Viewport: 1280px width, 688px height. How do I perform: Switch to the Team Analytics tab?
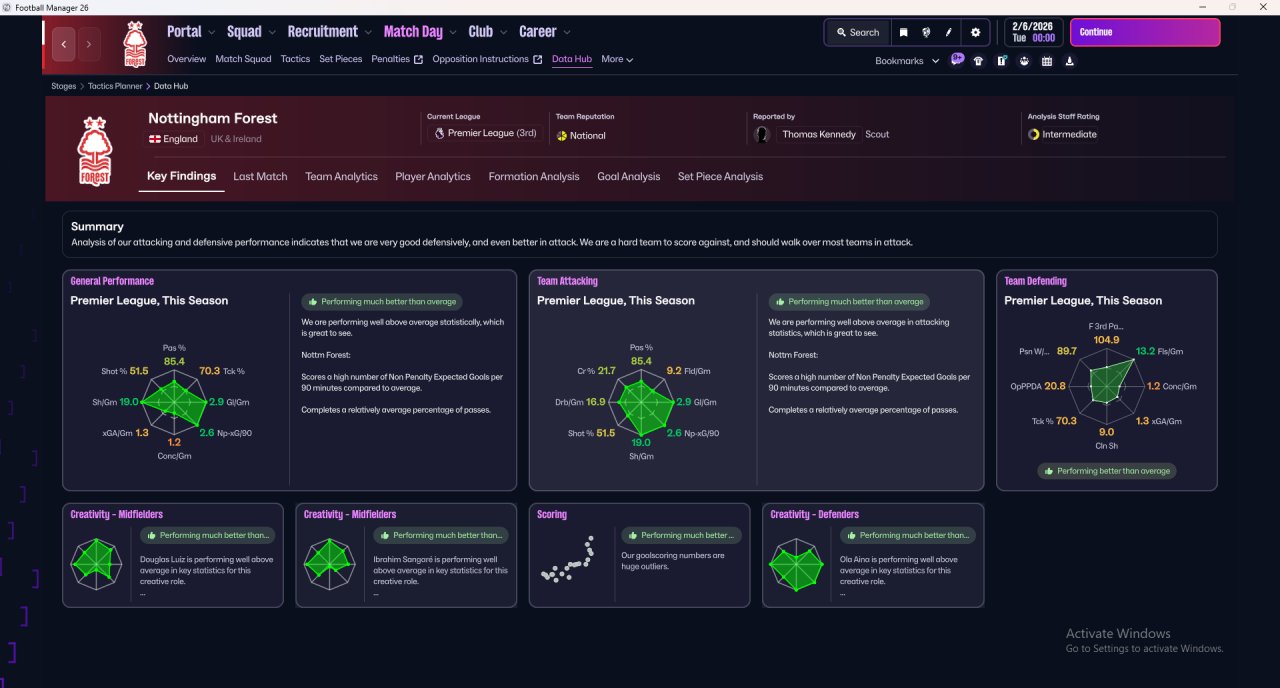click(x=342, y=176)
